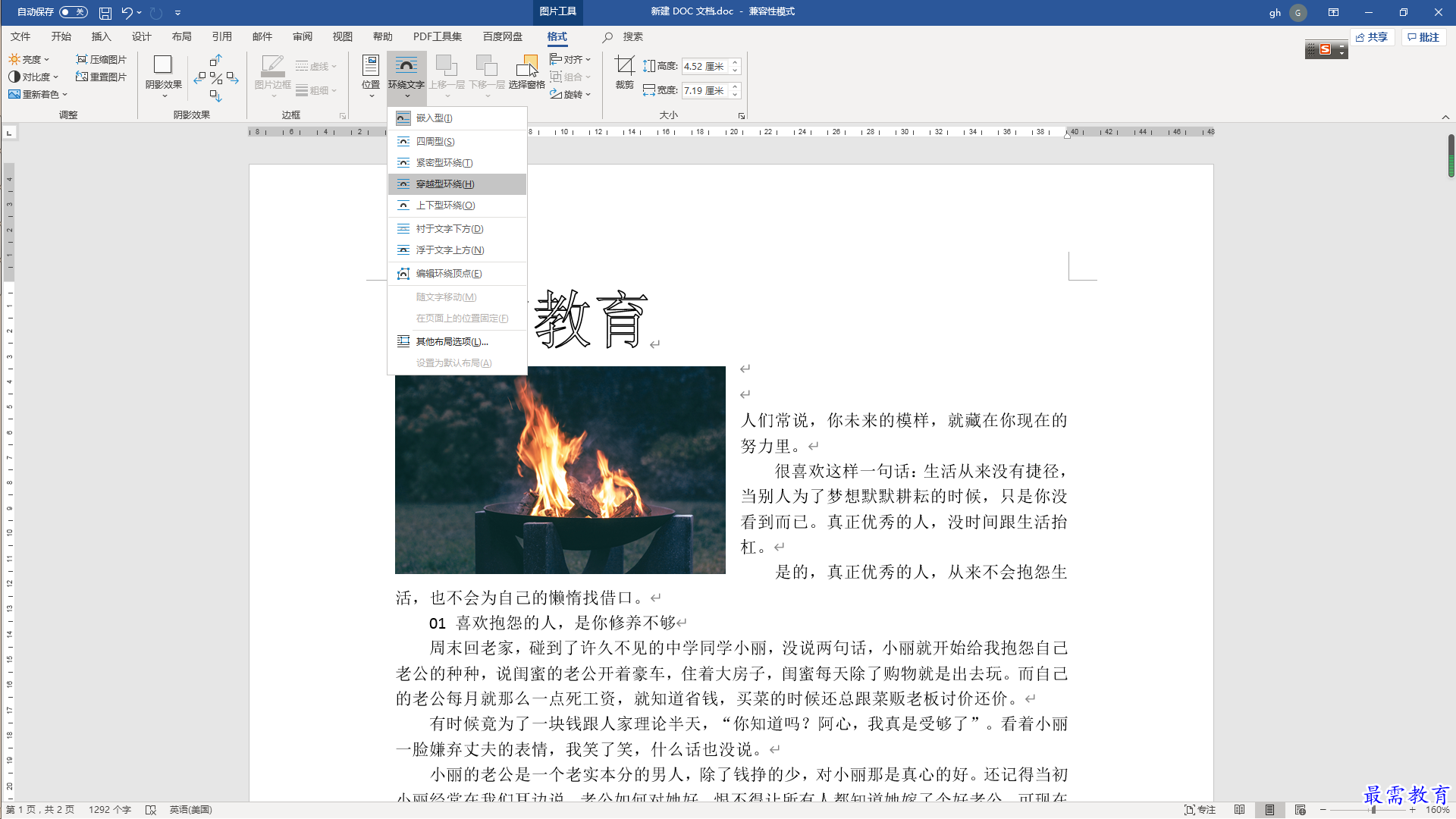Click the 裁剪 crop tool
Screen dimensions: 1456x819
point(624,73)
